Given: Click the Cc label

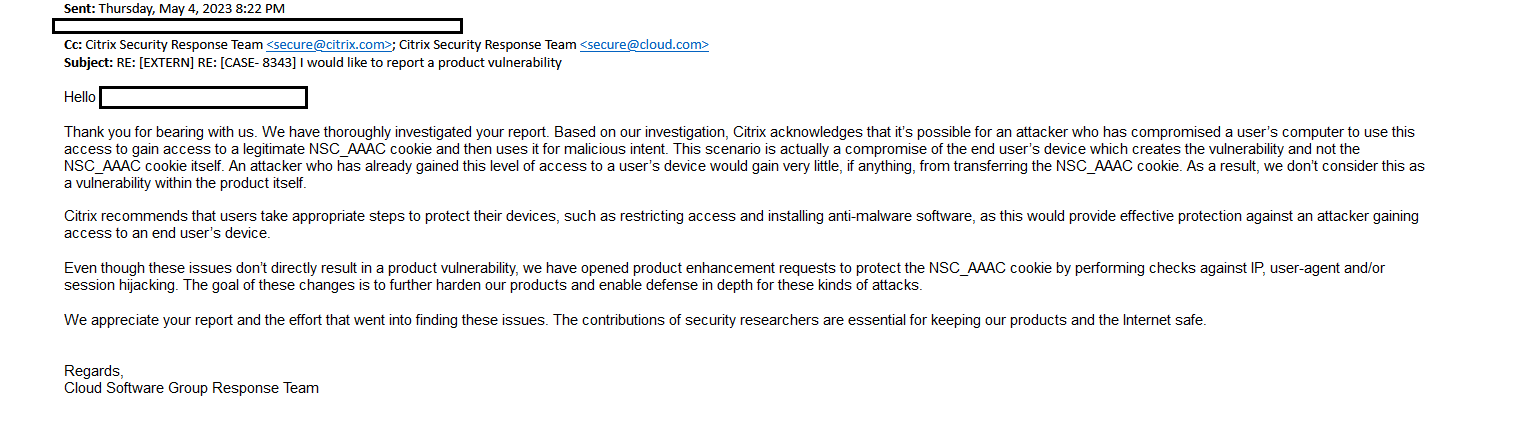Looking at the screenshot, I should tap(73, 45).
